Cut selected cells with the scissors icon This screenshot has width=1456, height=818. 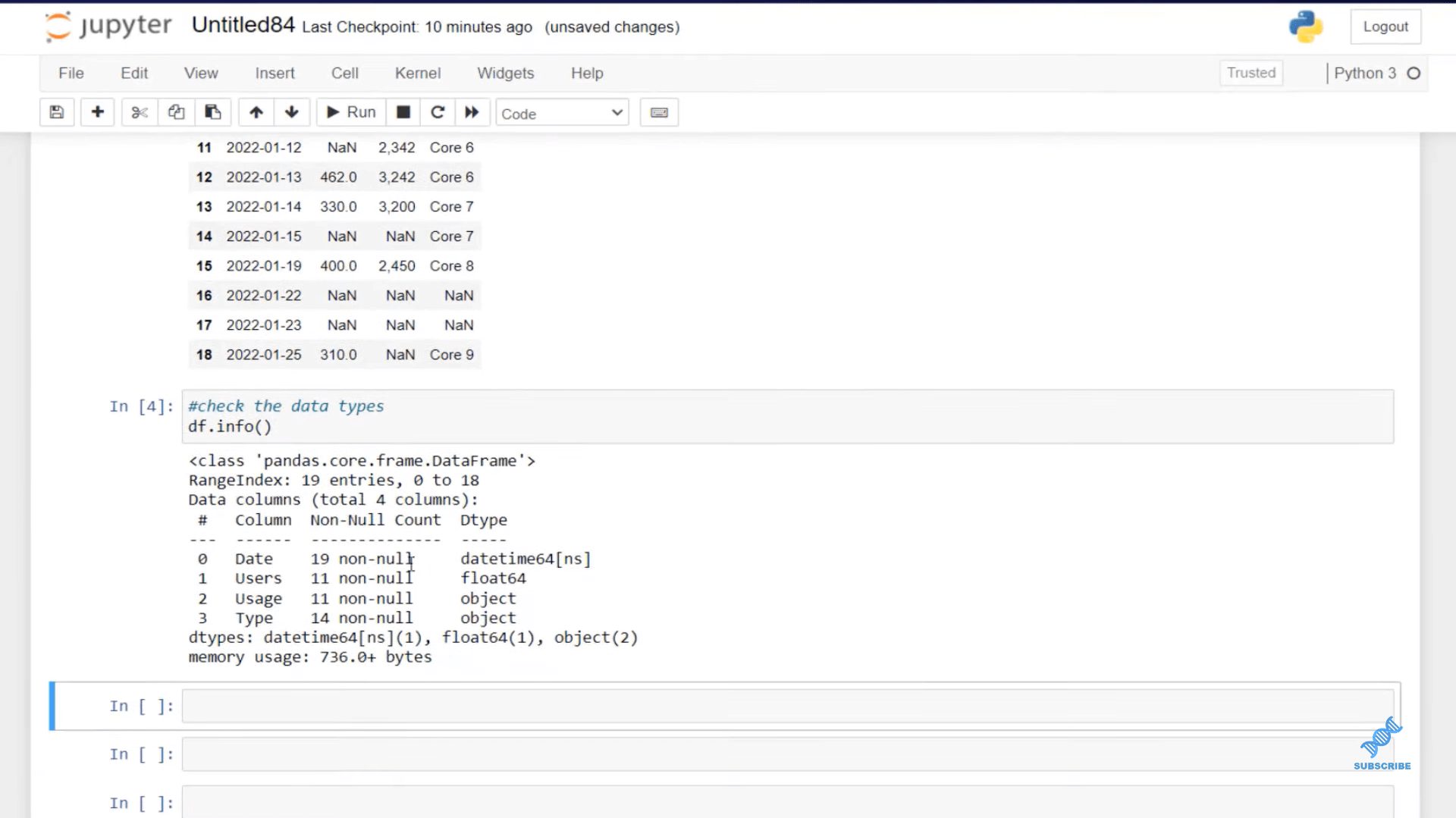[140, 112]
